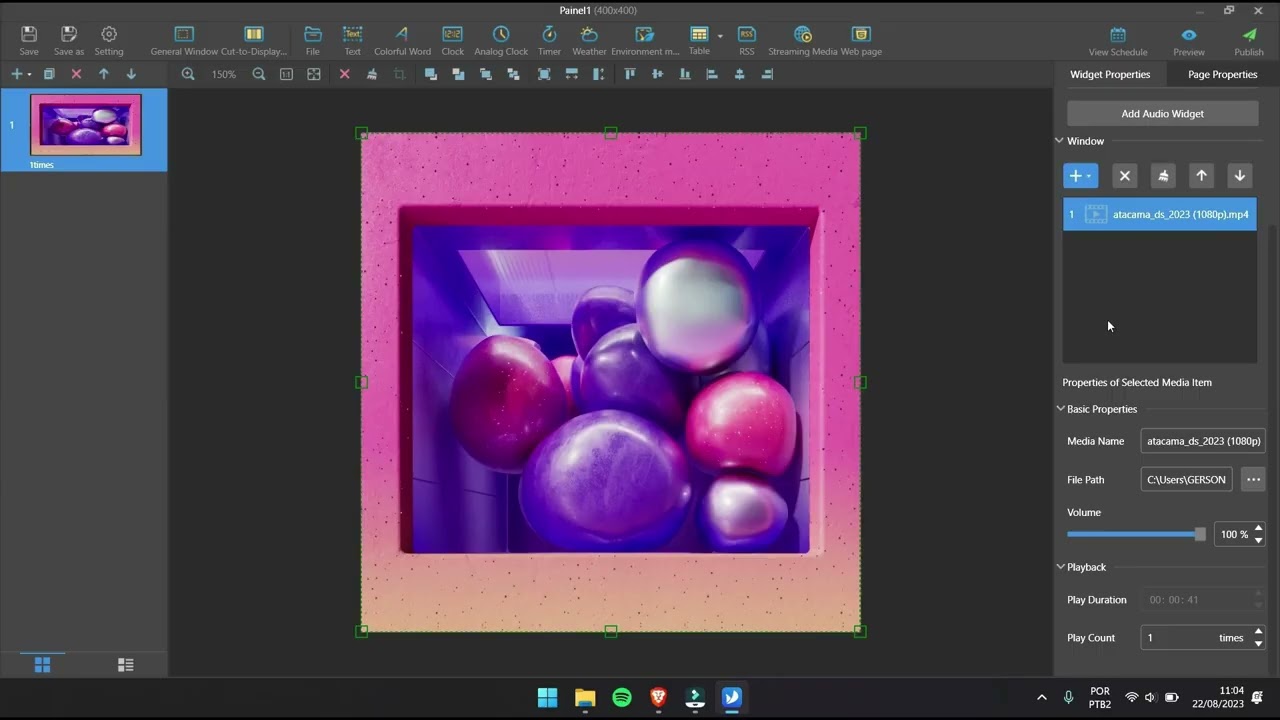1280x720 pixels.
Task: Collapse the Window section
Action: (x=1060, y=141)
